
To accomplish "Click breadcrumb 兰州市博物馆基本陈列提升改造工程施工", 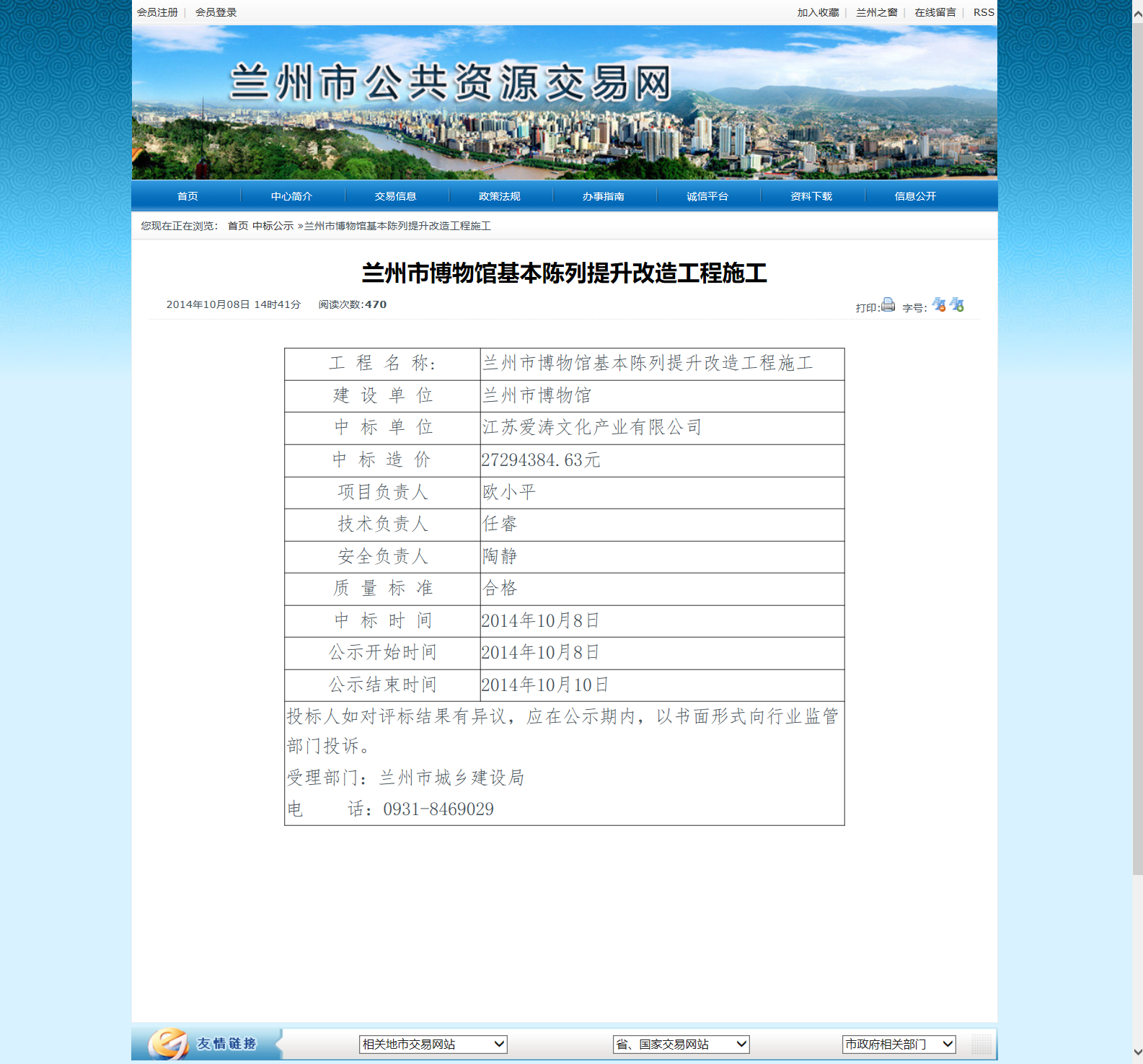I will point(397,226).
